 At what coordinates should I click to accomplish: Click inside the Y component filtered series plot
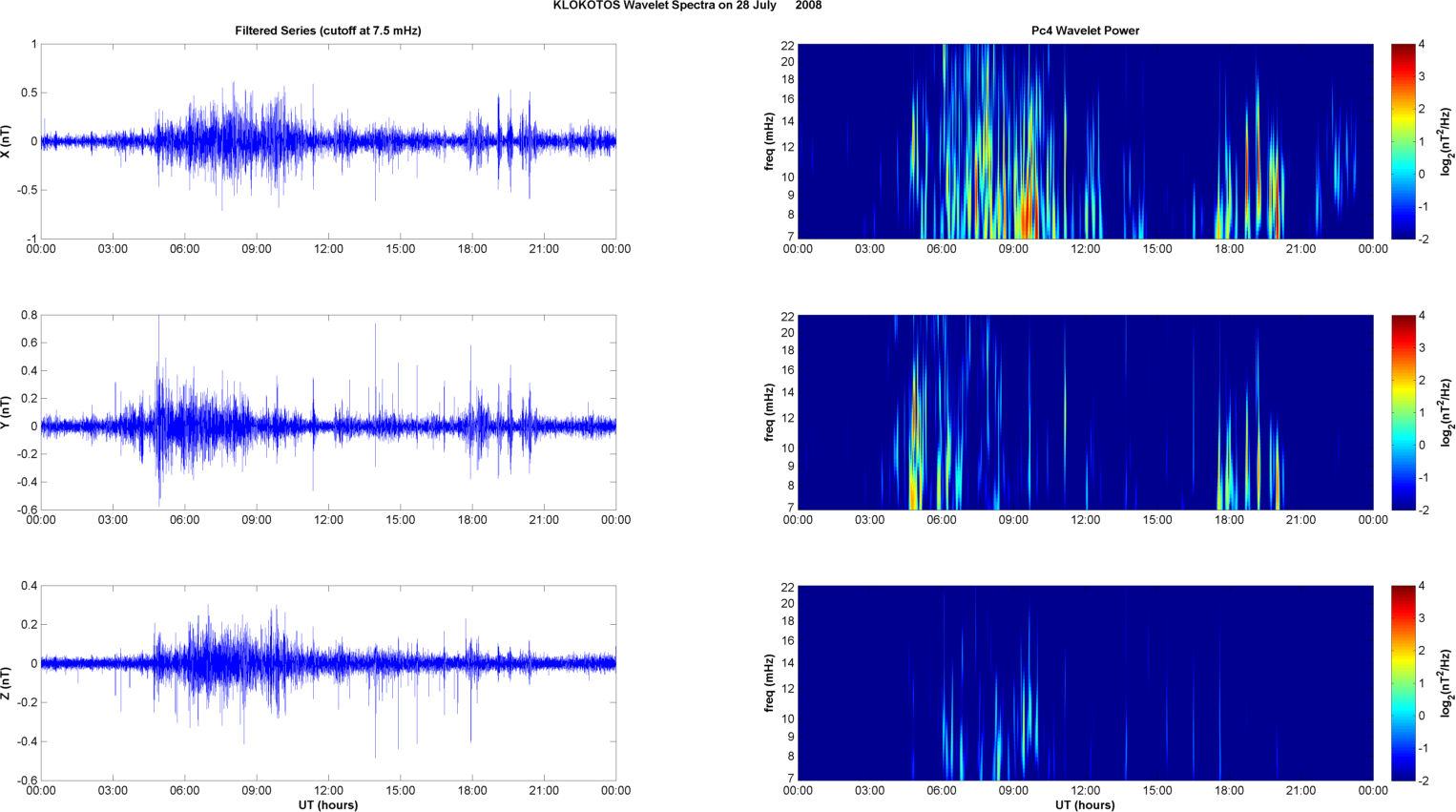(x=328, y=412)
